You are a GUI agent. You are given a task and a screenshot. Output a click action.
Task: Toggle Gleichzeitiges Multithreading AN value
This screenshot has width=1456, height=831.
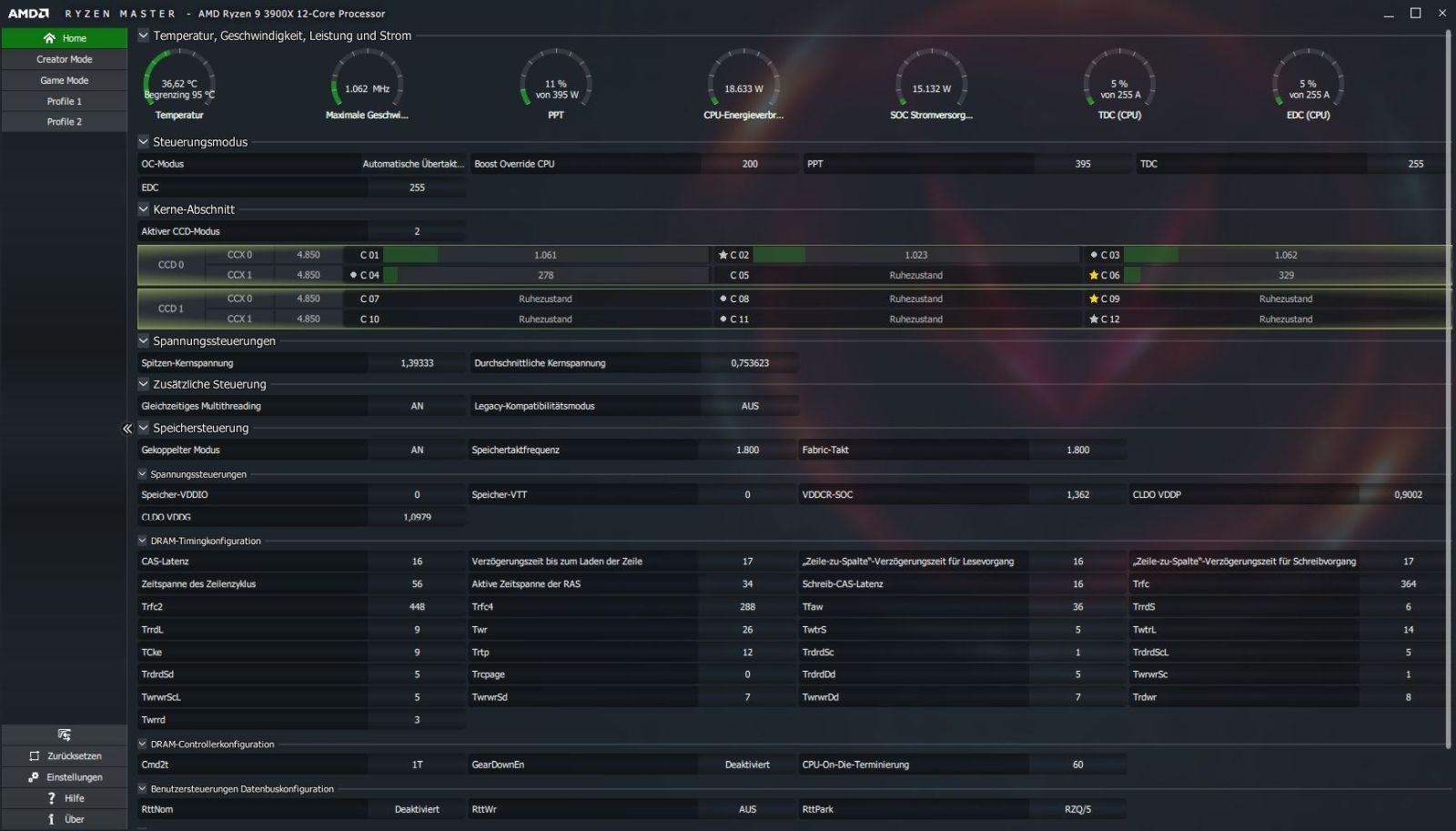click(417, 406)
